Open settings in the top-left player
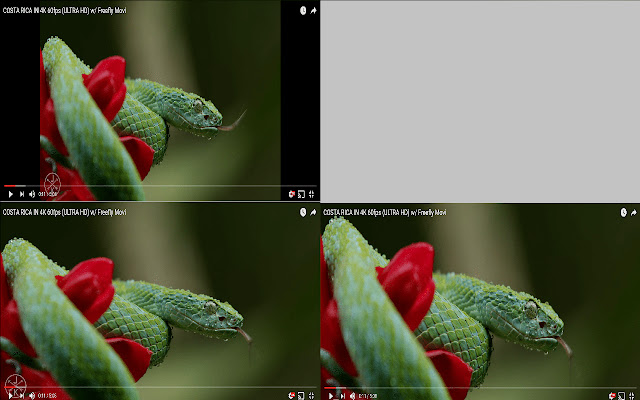The image size is (640, 400). [291, 194]
